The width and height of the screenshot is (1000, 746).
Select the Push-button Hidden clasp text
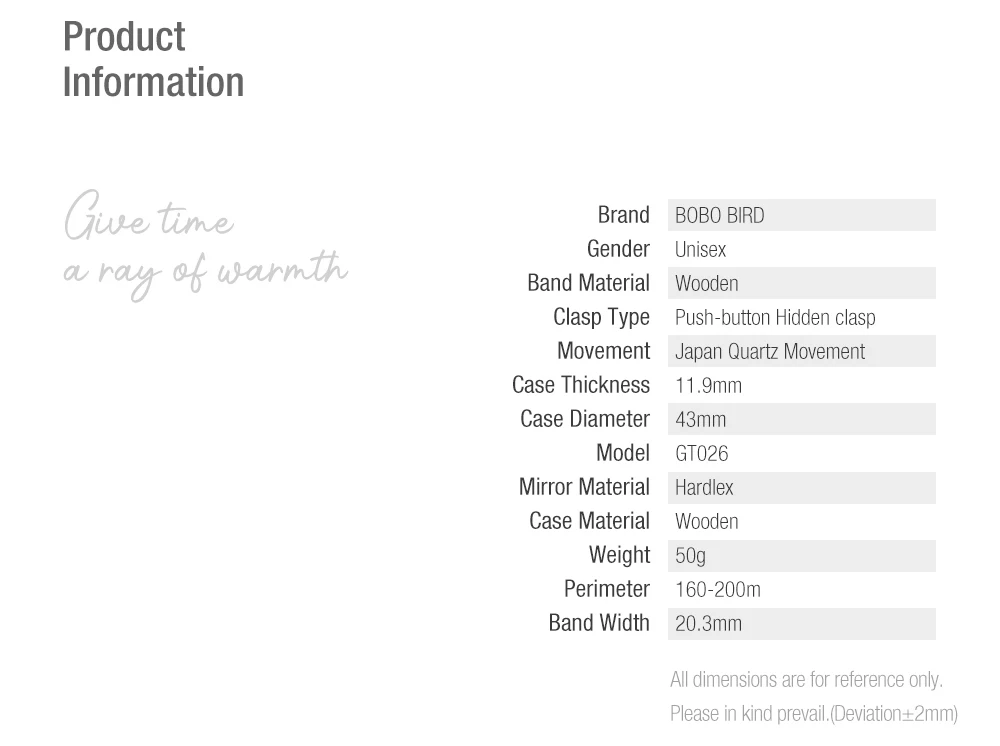click(x=775, y=318)
